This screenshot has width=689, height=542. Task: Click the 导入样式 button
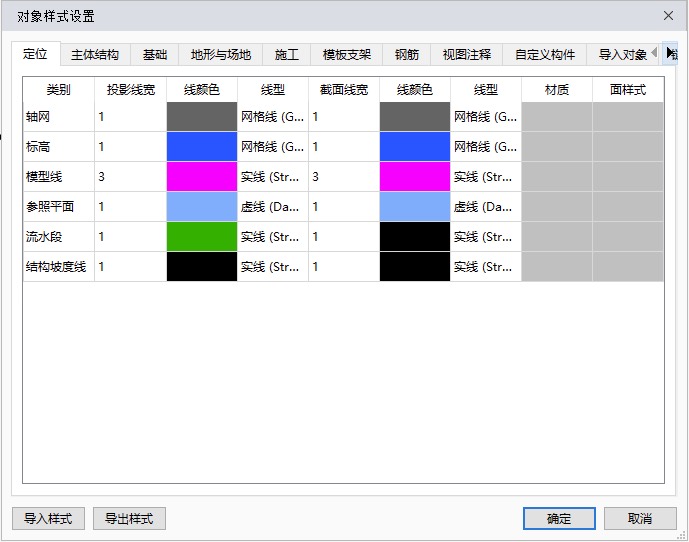coord(48,519)
